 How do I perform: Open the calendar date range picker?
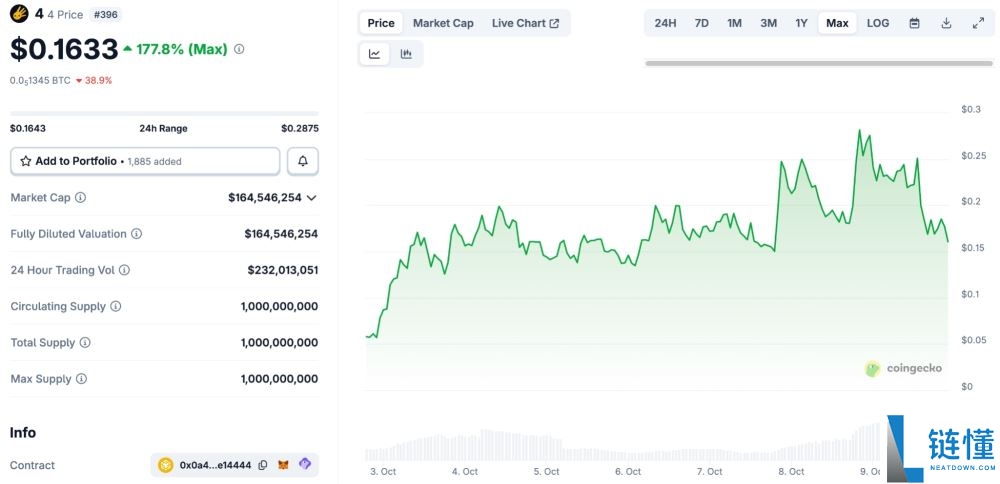pyautogui.click(x=915, y=23)
